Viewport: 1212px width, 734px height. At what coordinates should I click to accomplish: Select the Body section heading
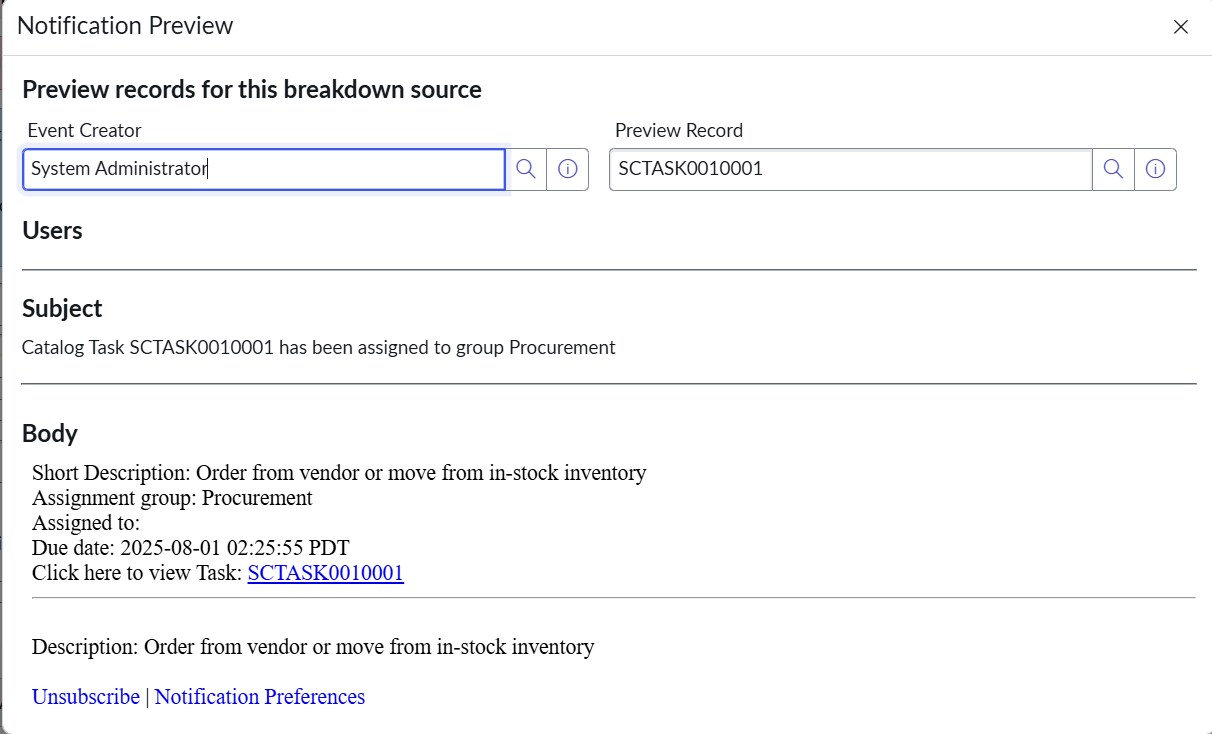[50, 433]
